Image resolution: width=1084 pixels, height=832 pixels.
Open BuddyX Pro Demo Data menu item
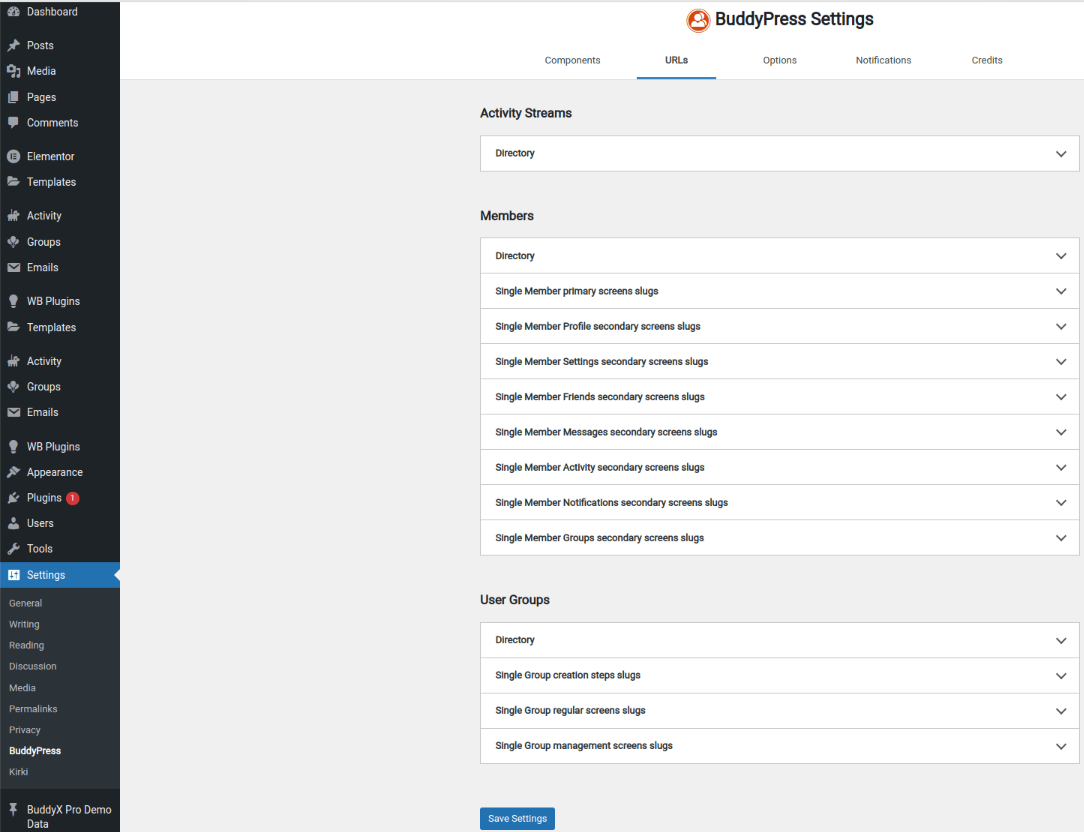(x=68, y=816)
